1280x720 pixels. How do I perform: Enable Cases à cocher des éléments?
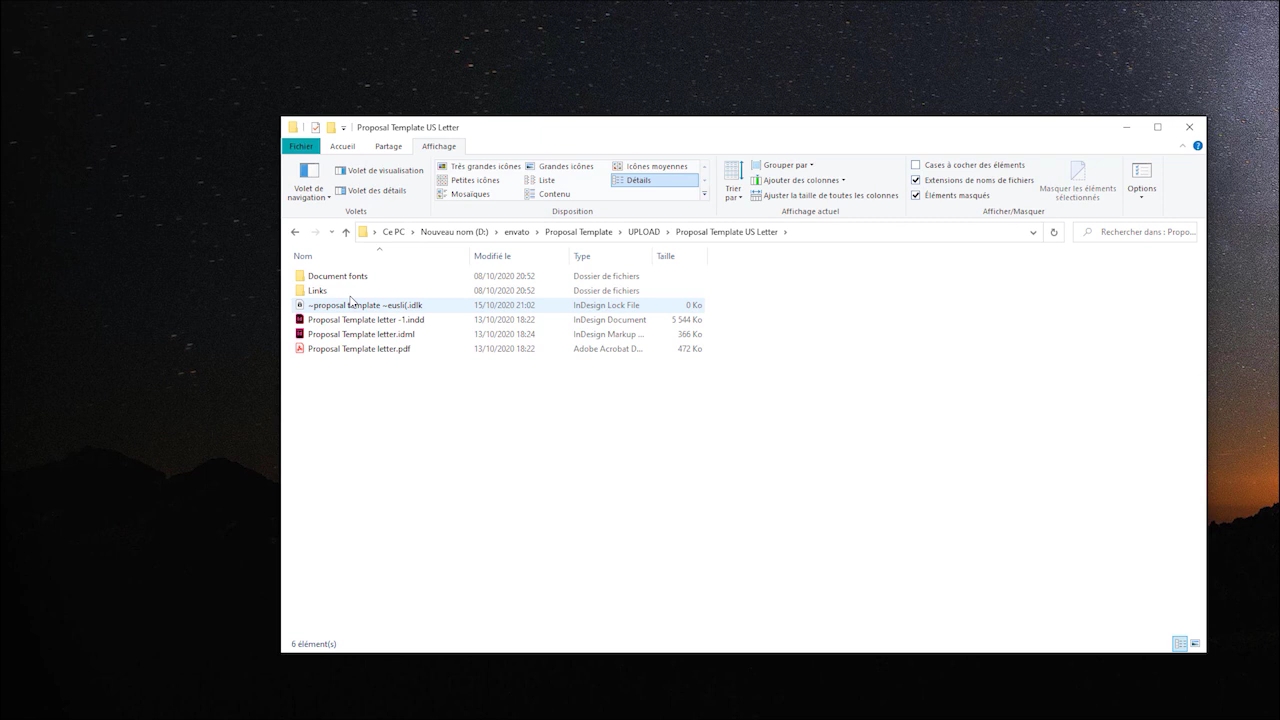click(915, 165)
